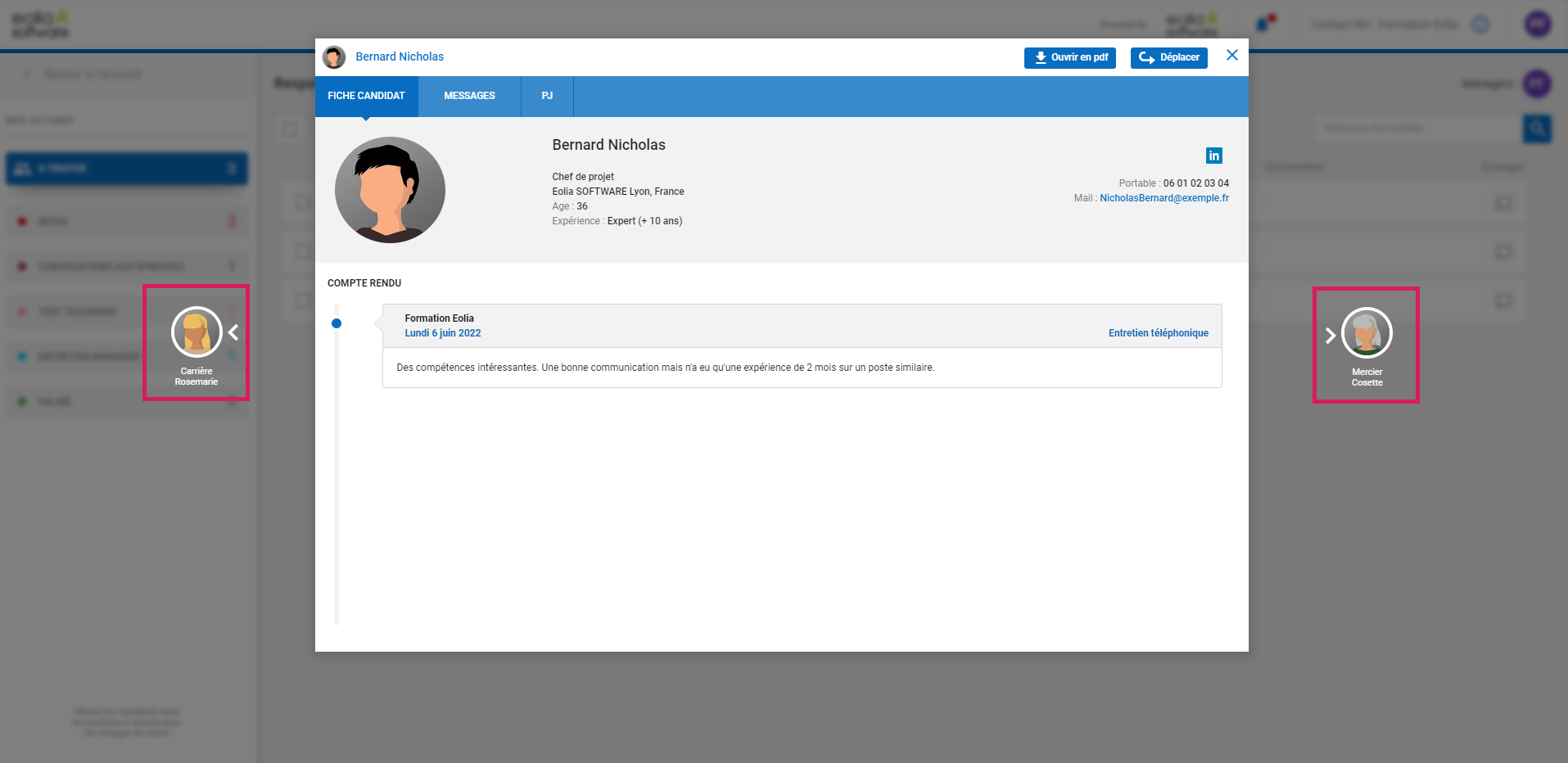Switch to the Messages tab
The image size is (1568, 763).
469,96
